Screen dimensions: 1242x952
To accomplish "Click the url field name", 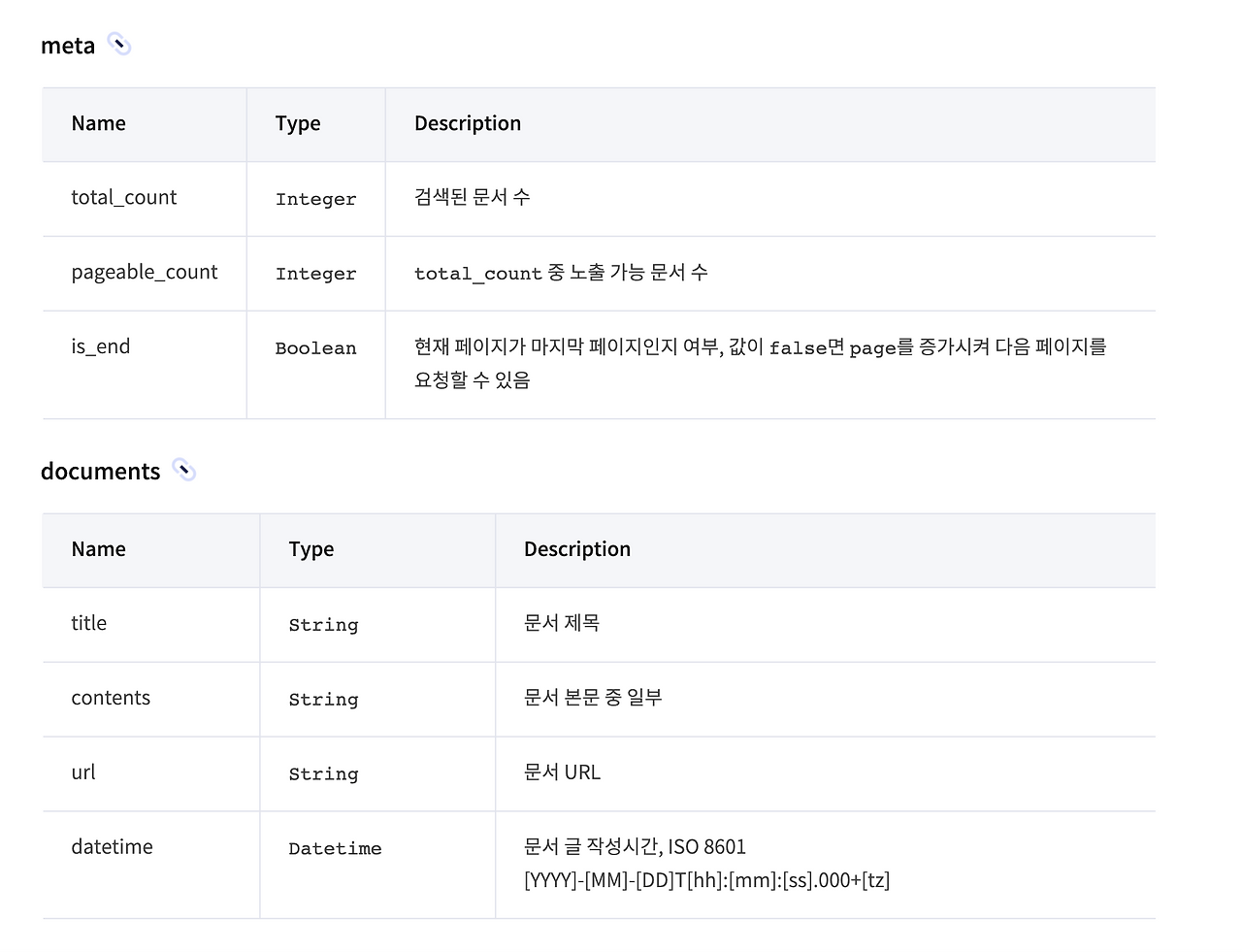I will click(x=83, y=772).
